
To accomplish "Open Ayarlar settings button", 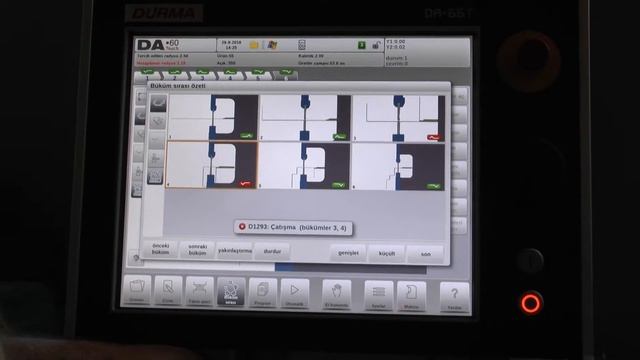I will [378, 295].
